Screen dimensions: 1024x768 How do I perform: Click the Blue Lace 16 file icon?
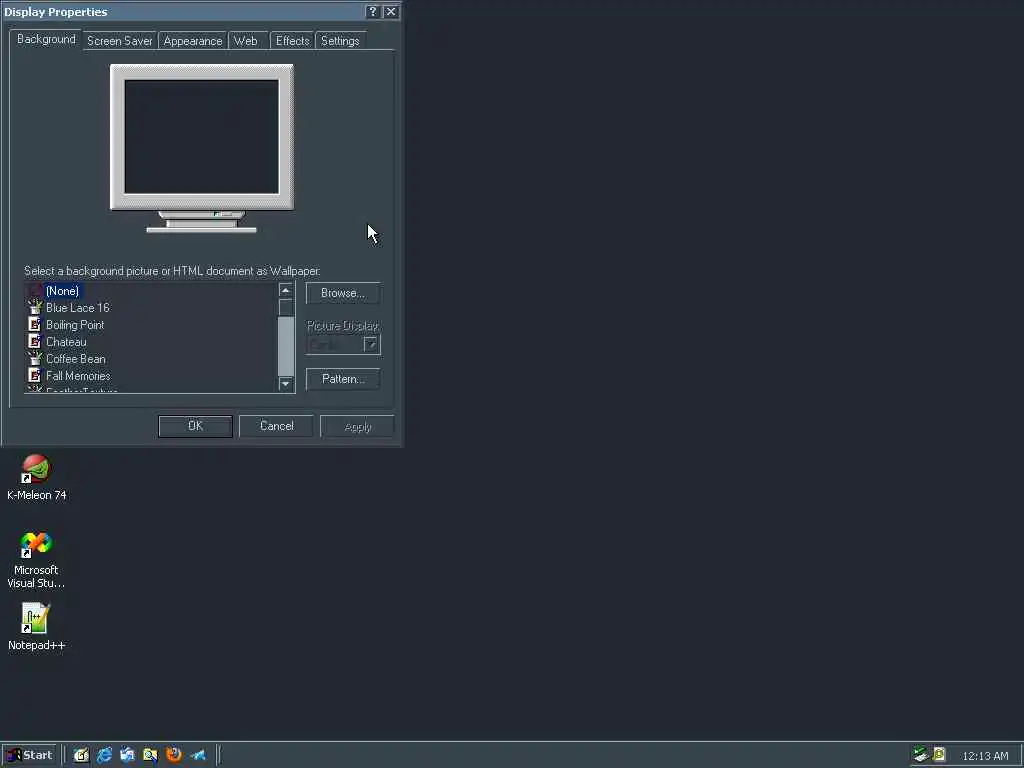coord(35,307)
